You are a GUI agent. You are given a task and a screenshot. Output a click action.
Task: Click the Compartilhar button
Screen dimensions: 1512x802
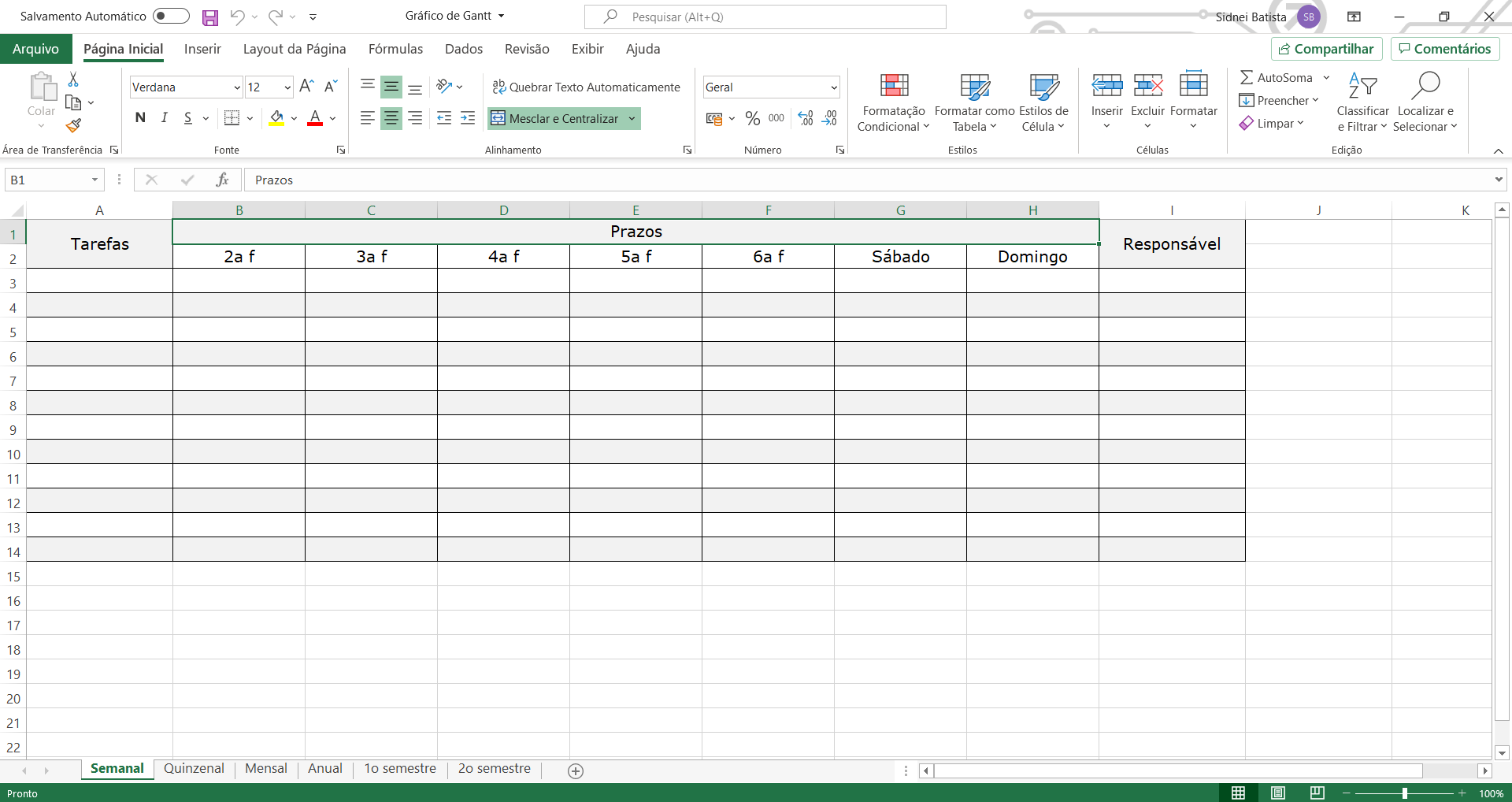pyautogui.click(x=1326, y=49)
